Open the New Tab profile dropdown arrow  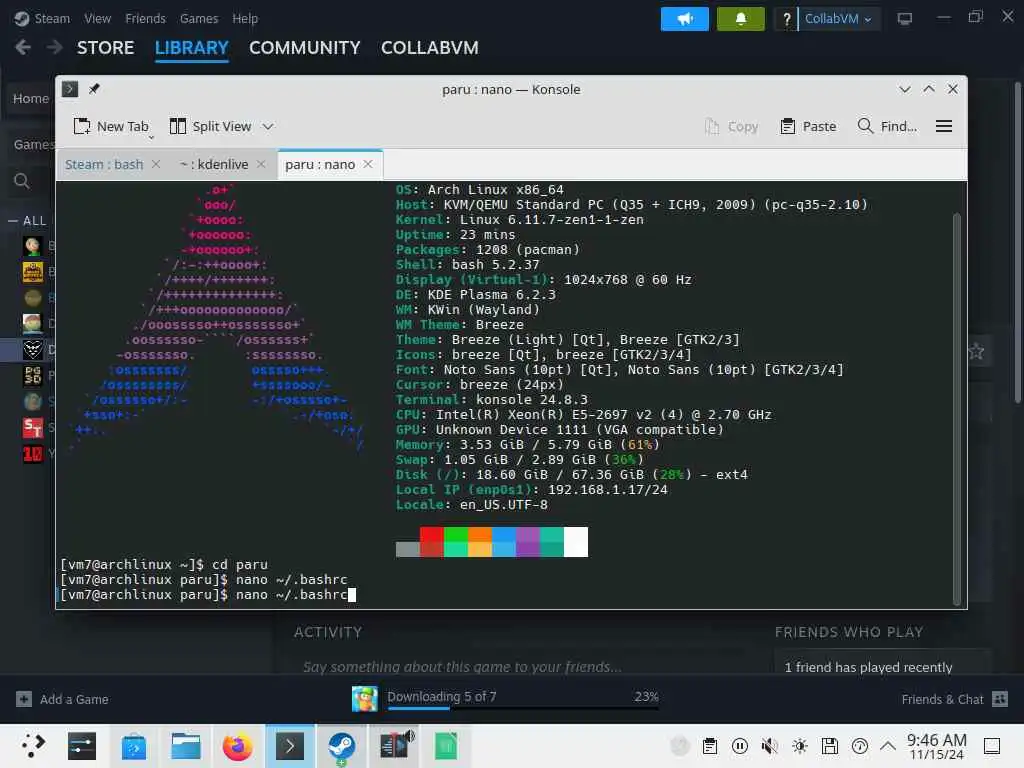[x=151, y=137]
